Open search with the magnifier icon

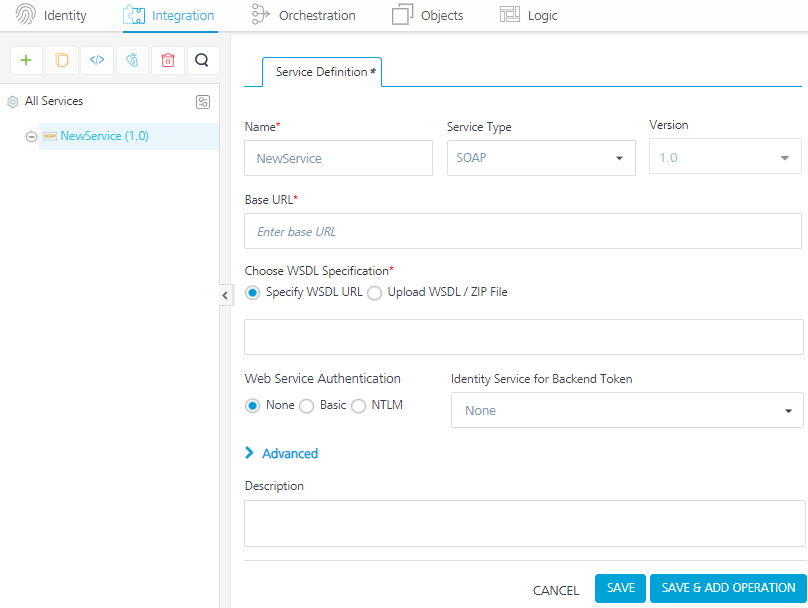[x=202, y=60]
